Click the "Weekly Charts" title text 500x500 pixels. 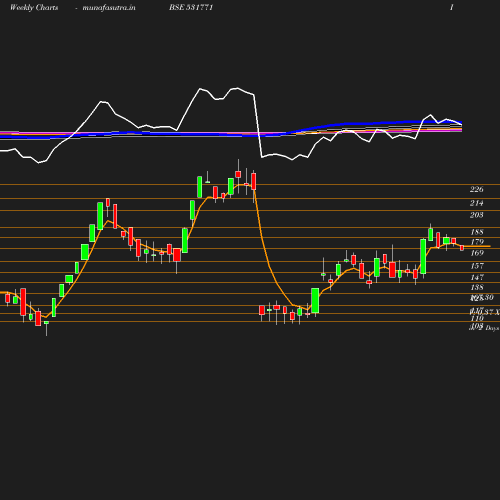(34, 7)
